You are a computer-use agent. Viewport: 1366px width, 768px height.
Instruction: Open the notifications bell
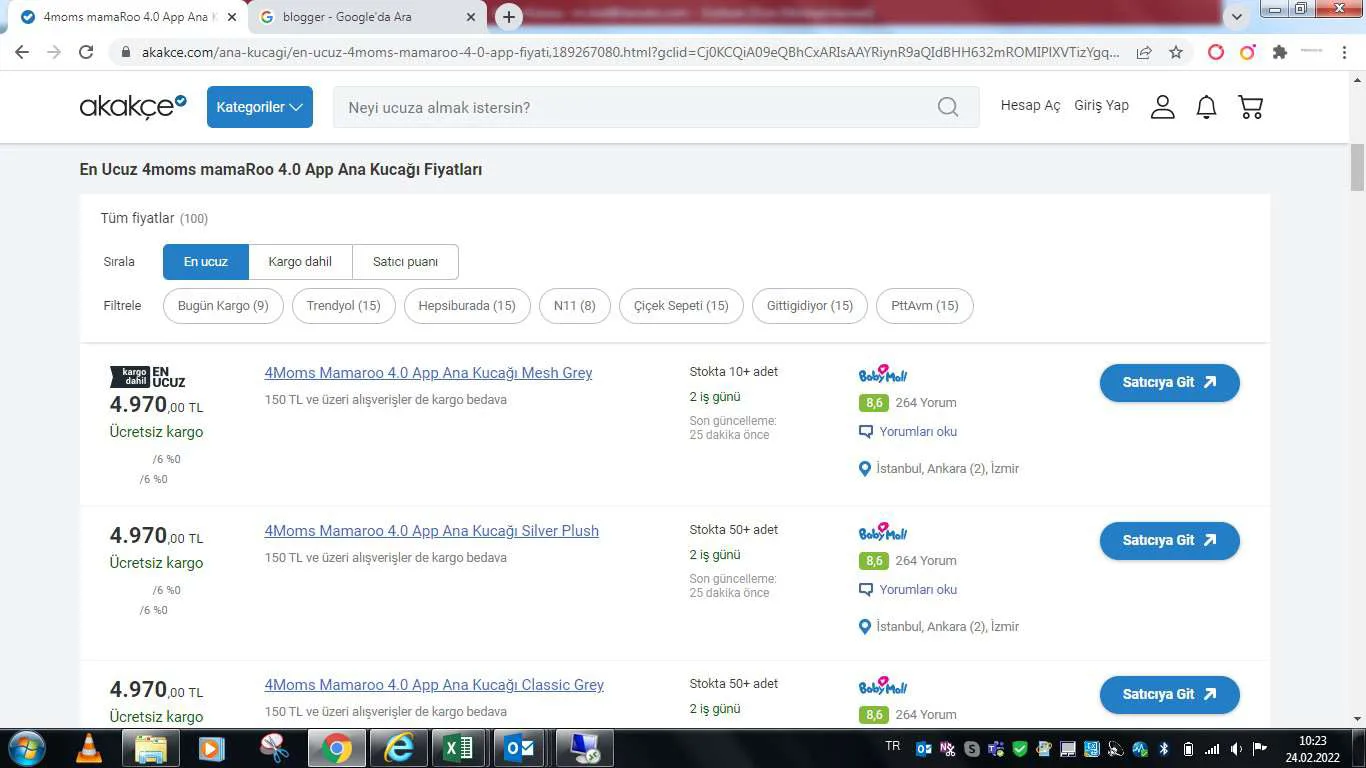tap(1207, 107)
